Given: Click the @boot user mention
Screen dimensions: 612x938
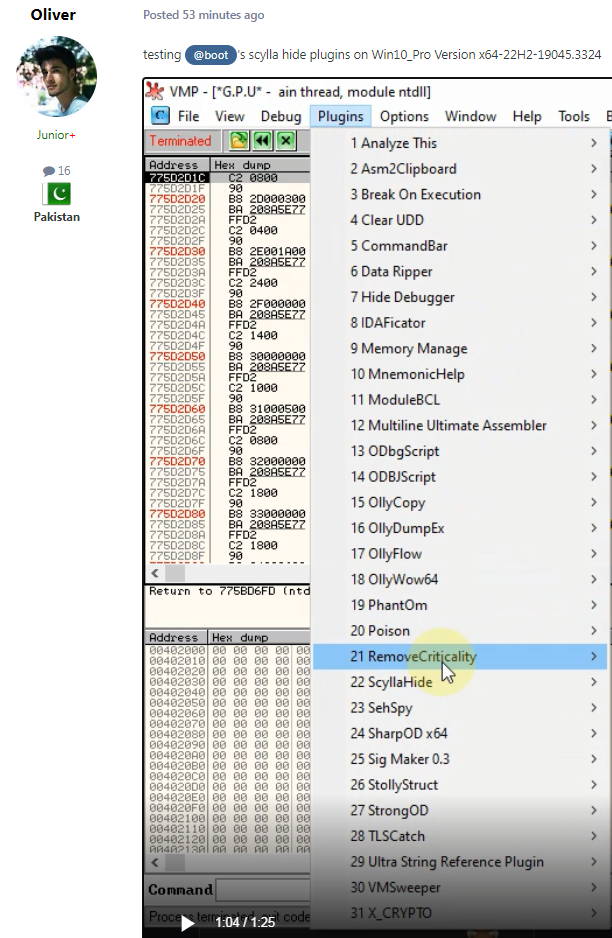Looking at the screenshot, I should tap(211, 55).
